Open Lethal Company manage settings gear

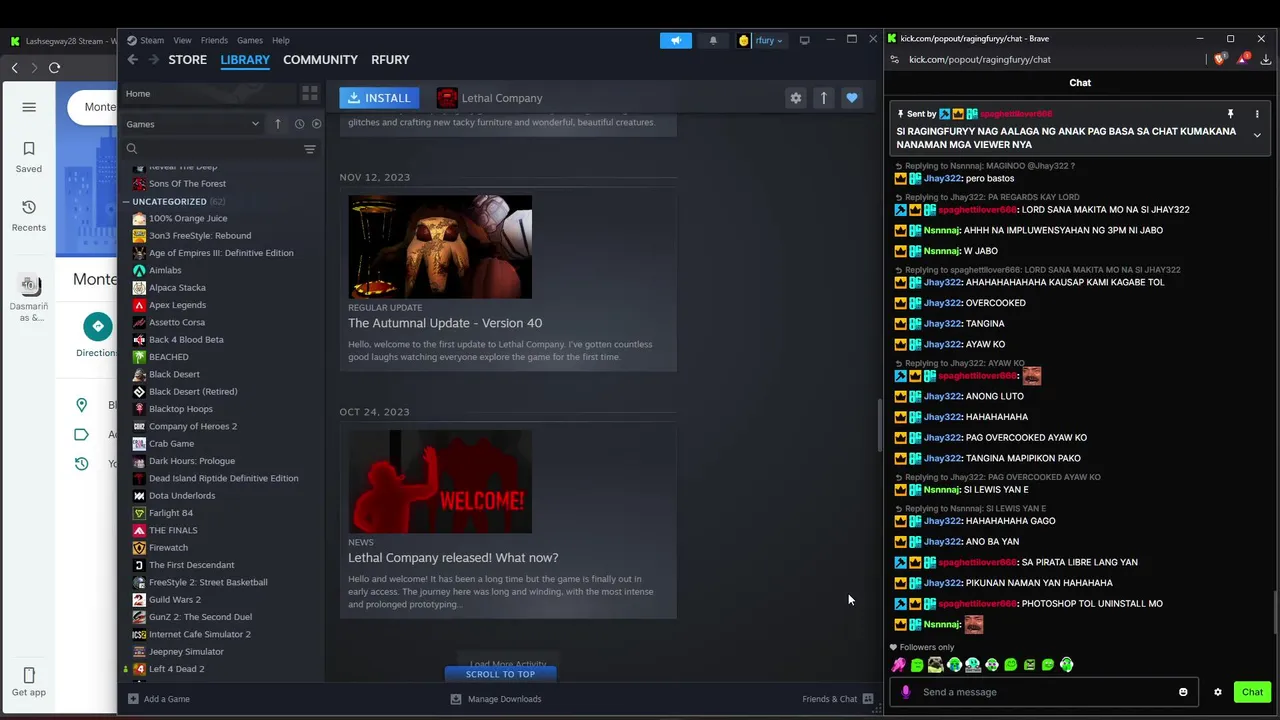[796, 98]
